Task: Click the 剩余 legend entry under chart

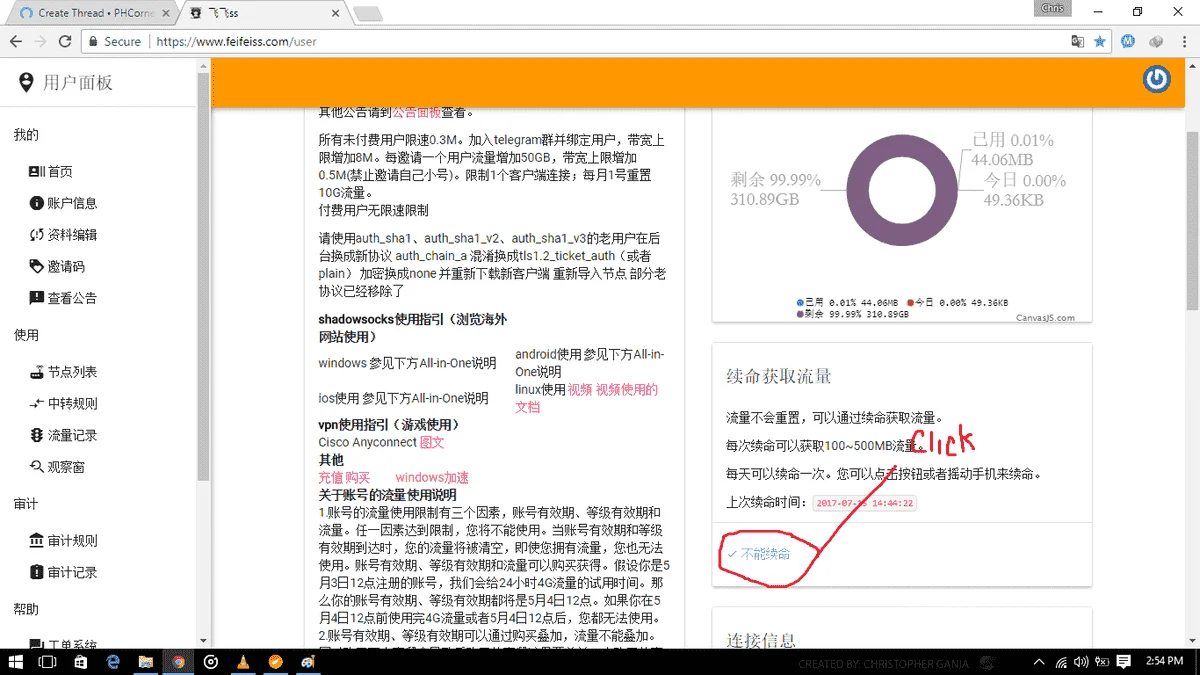Action: tap(852, 314)
